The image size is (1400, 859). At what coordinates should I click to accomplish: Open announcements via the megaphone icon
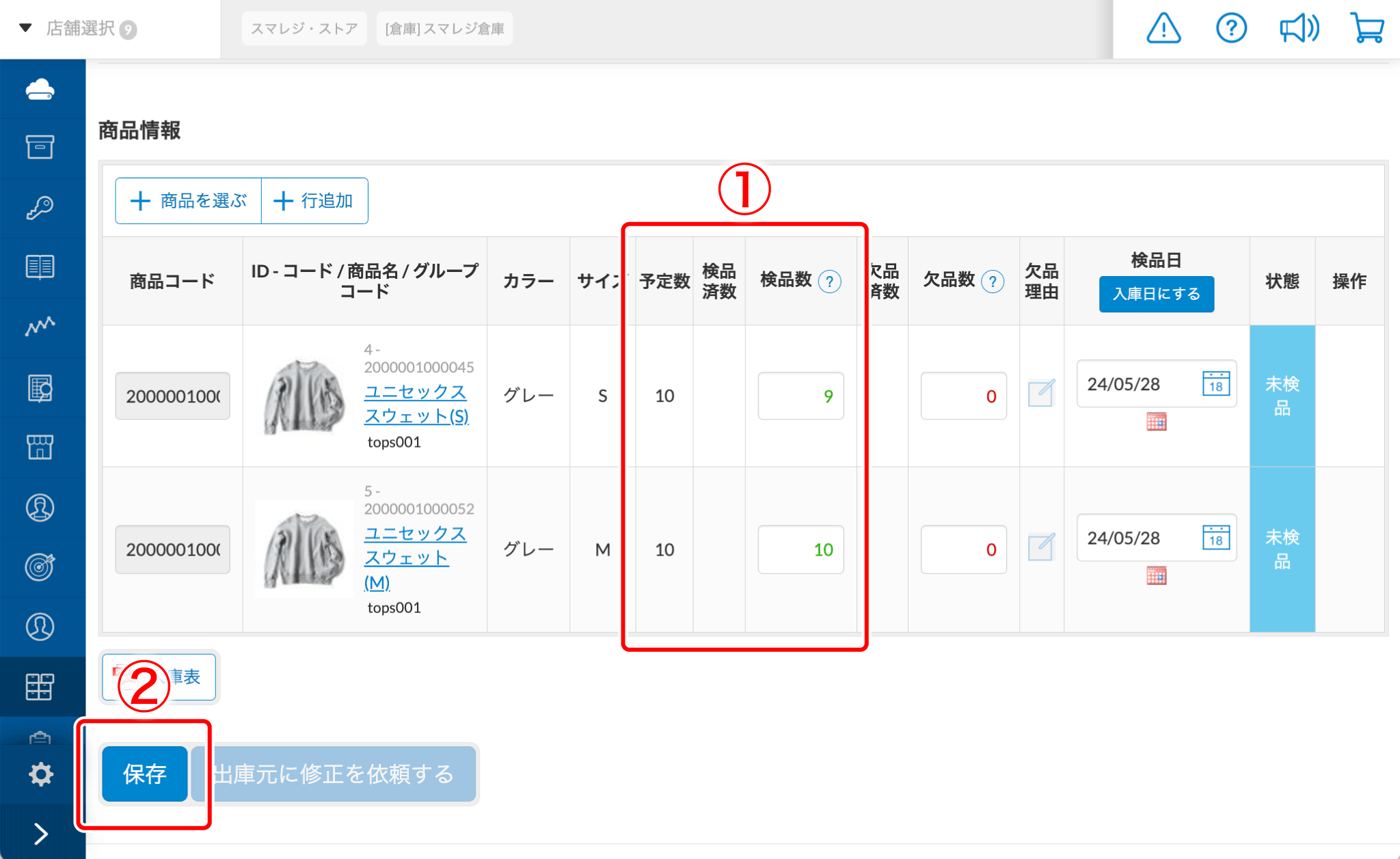(1298, 28)
